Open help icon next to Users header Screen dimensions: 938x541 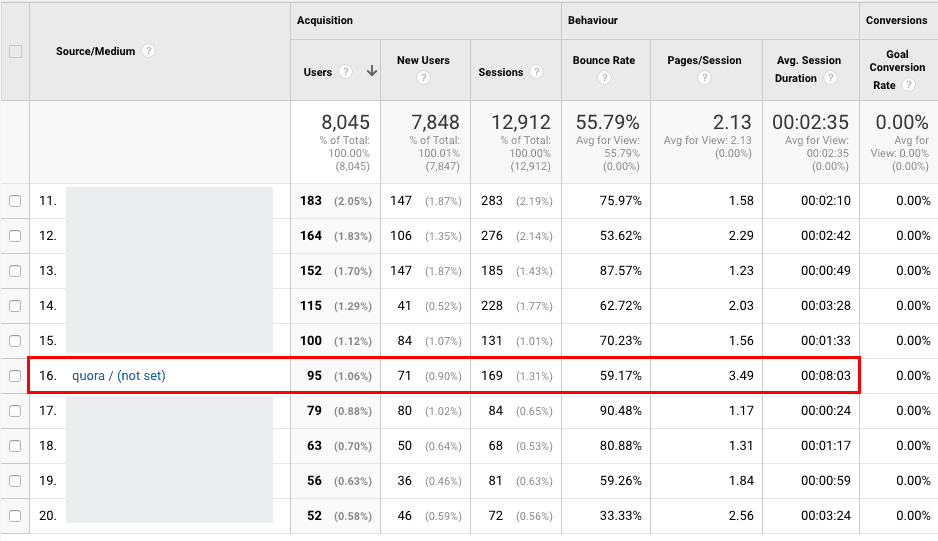(345, 72)
